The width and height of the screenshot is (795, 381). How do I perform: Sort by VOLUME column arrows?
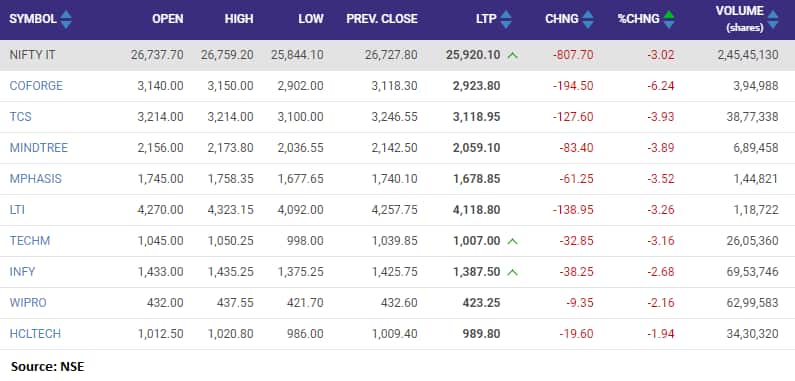pyautogui.click(x=773, y=19)
